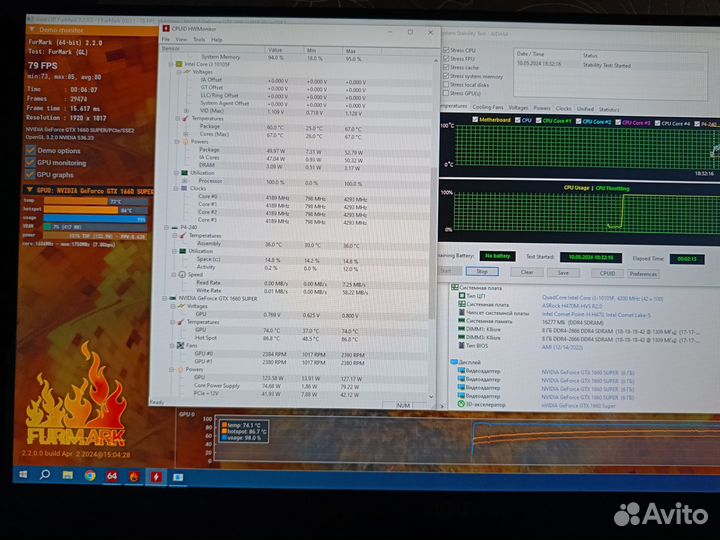Open File Explorer from taskbar
The height and width of the screenshot is (540, 720).
(x=68, y=475)
